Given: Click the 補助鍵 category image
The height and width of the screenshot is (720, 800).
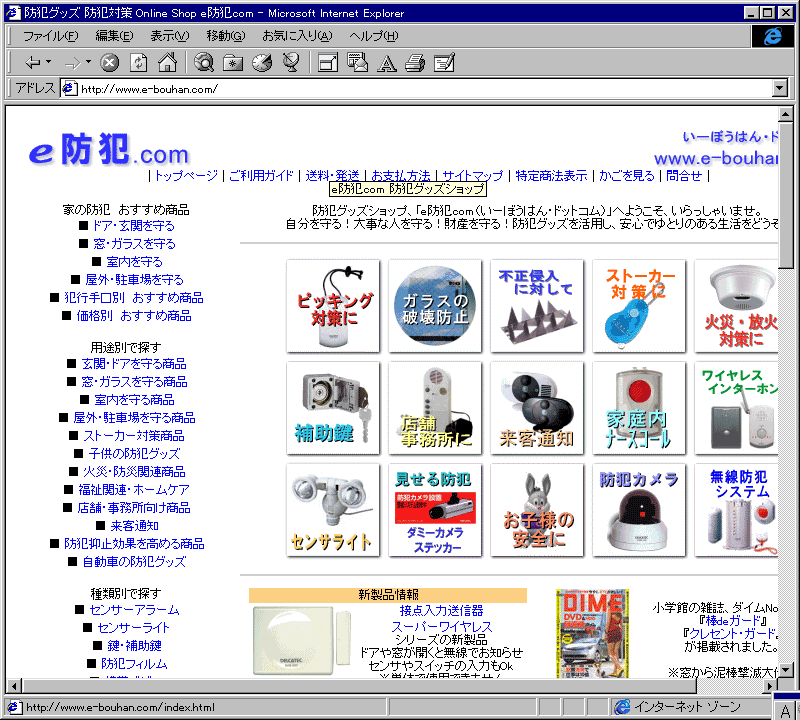Looking at the screenshot, I should coord(333,408).
